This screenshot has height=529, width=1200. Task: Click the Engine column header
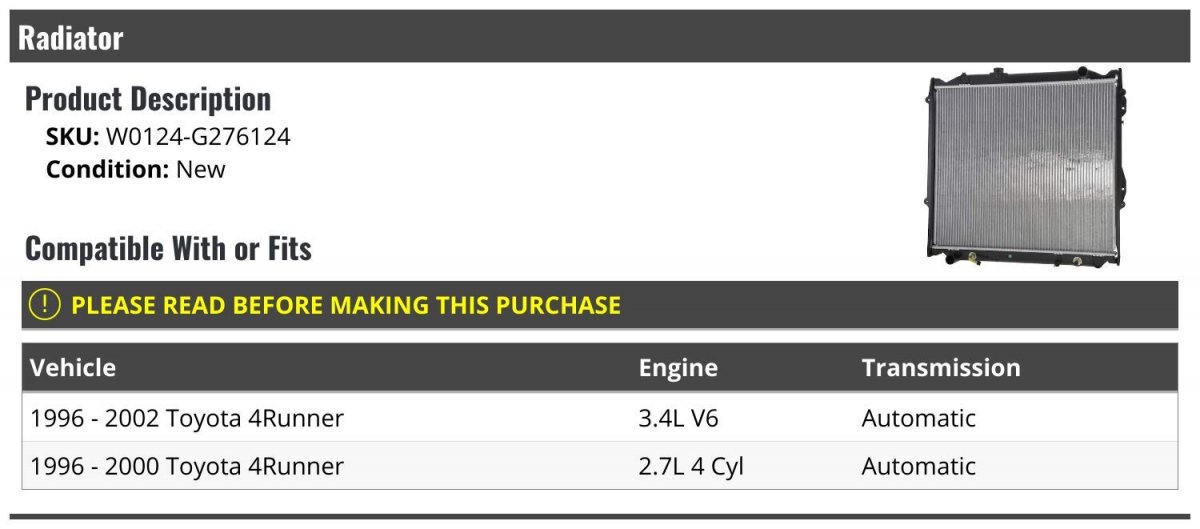tap(678, 368)
